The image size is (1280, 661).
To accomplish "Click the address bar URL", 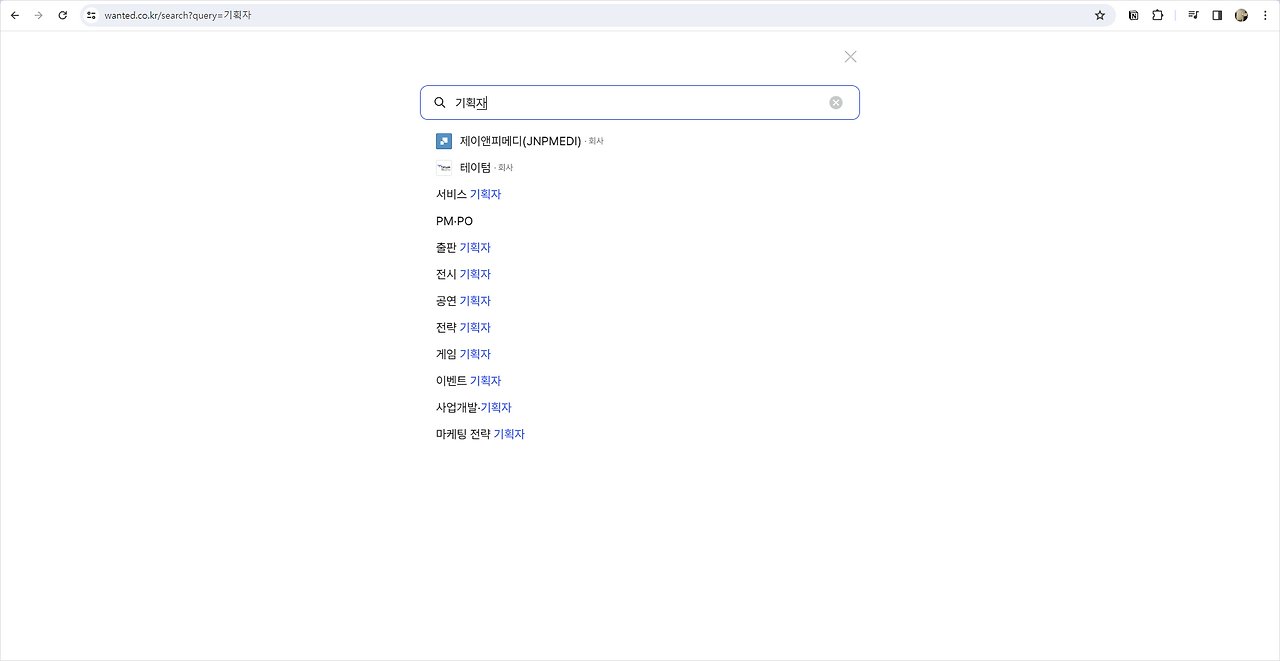I will pos(178,15).
